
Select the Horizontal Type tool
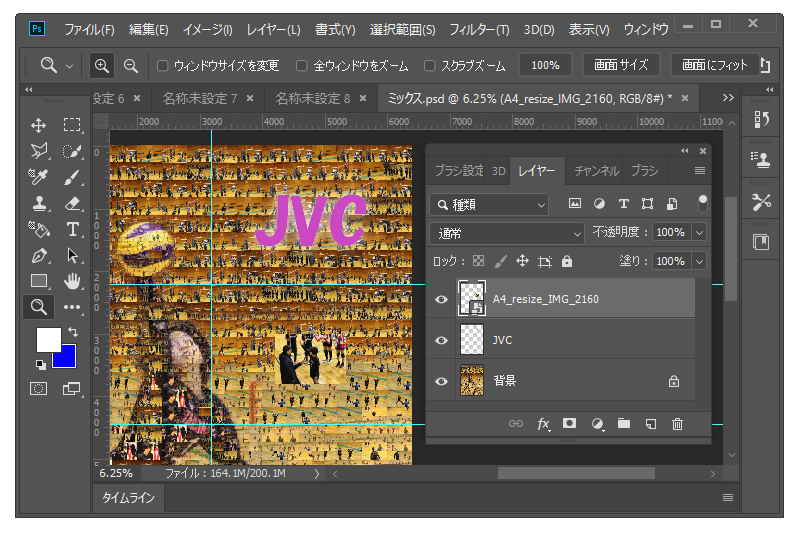72,229
